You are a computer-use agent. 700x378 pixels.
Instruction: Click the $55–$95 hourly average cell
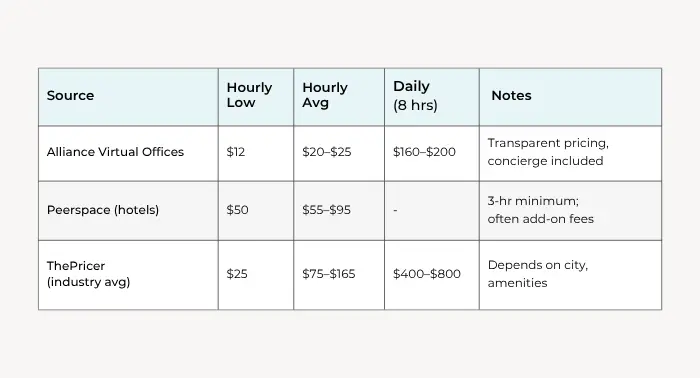click(x=339, y=211)
